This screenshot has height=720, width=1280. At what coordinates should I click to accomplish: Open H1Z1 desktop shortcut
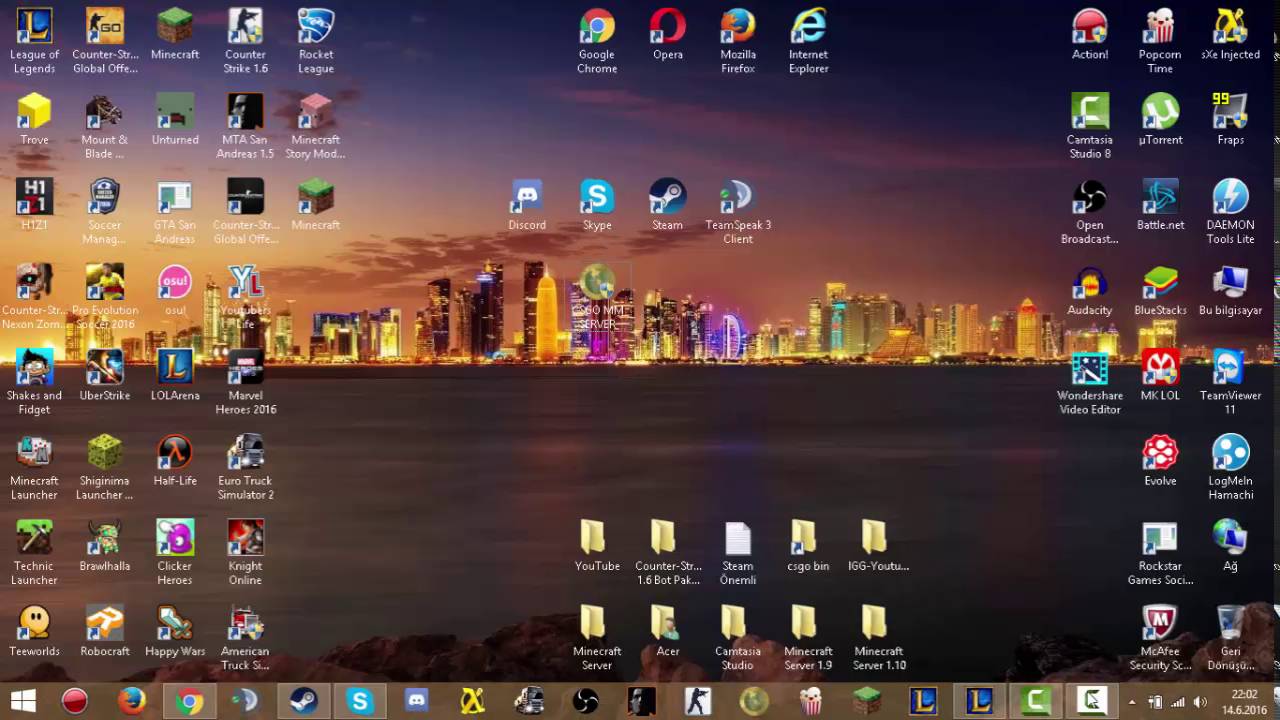coord(34,204)
